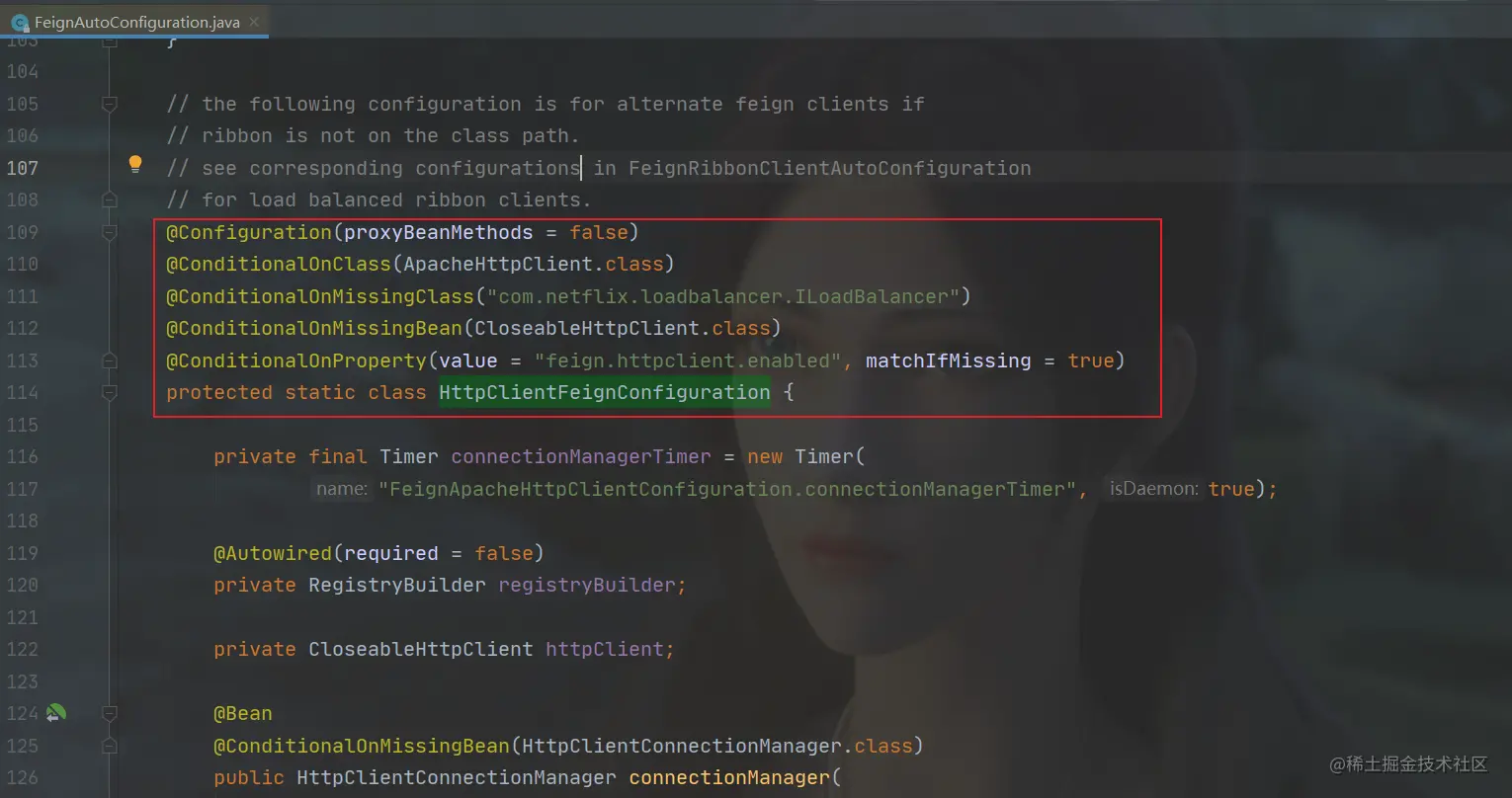The width and height of the screenshot is (1512, 798).
Task: Click the "feign.httpclient.enabled" string
Action: [688, 360]
